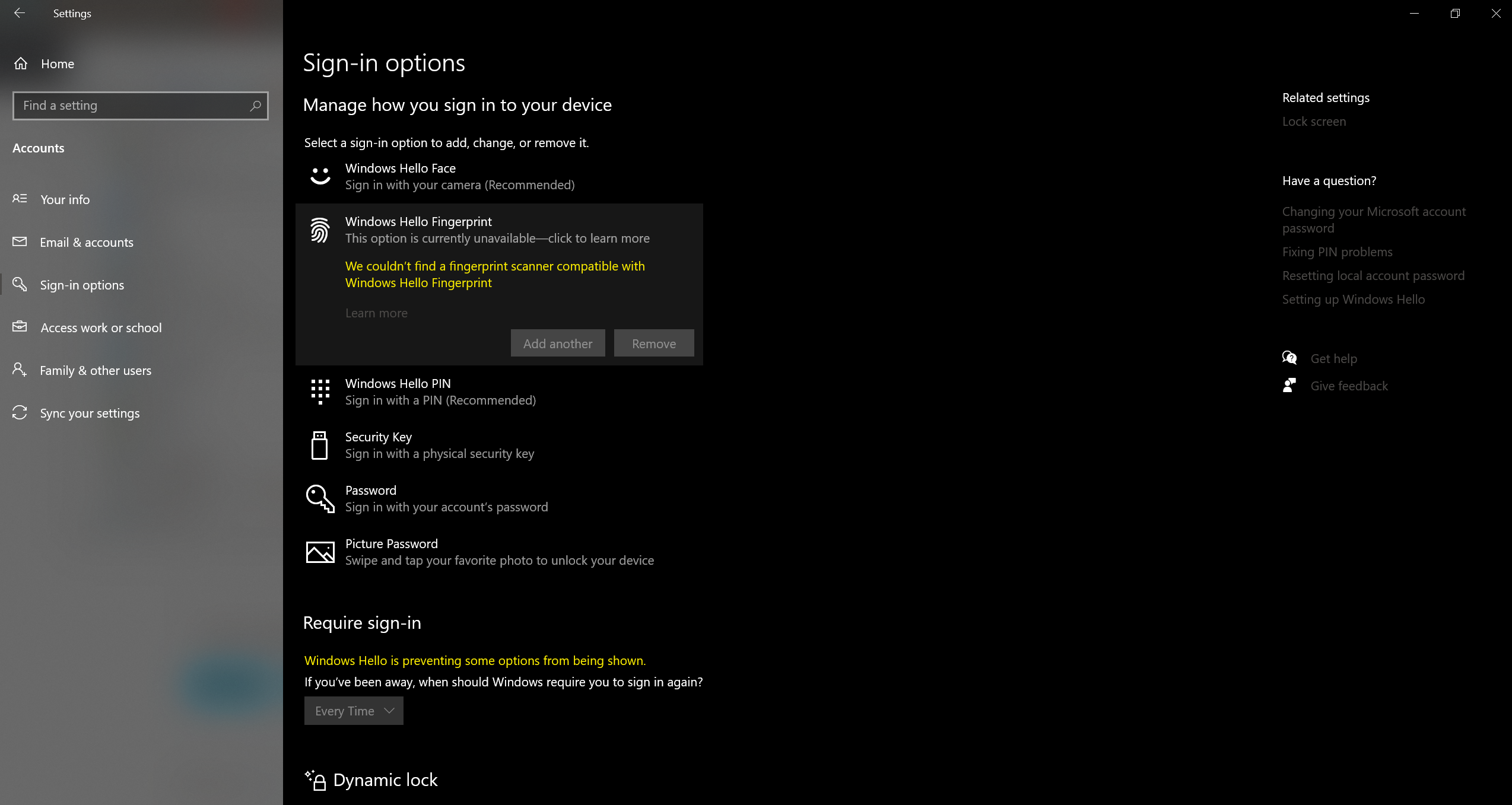Open the Every Time require sign-in dropdown
1512x805 pixels.
coord(354,711)
